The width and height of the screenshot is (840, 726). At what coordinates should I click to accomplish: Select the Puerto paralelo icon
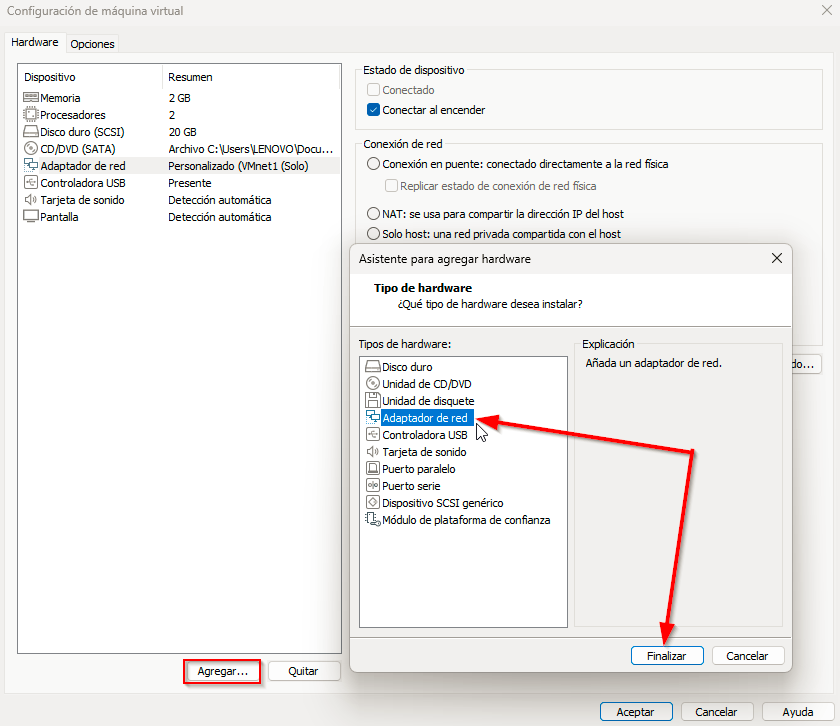(x=373, y=469)
